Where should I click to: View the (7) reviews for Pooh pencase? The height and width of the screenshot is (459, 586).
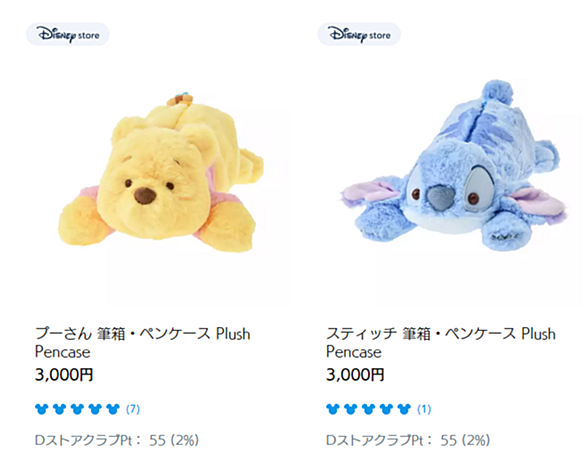[133, 409]
